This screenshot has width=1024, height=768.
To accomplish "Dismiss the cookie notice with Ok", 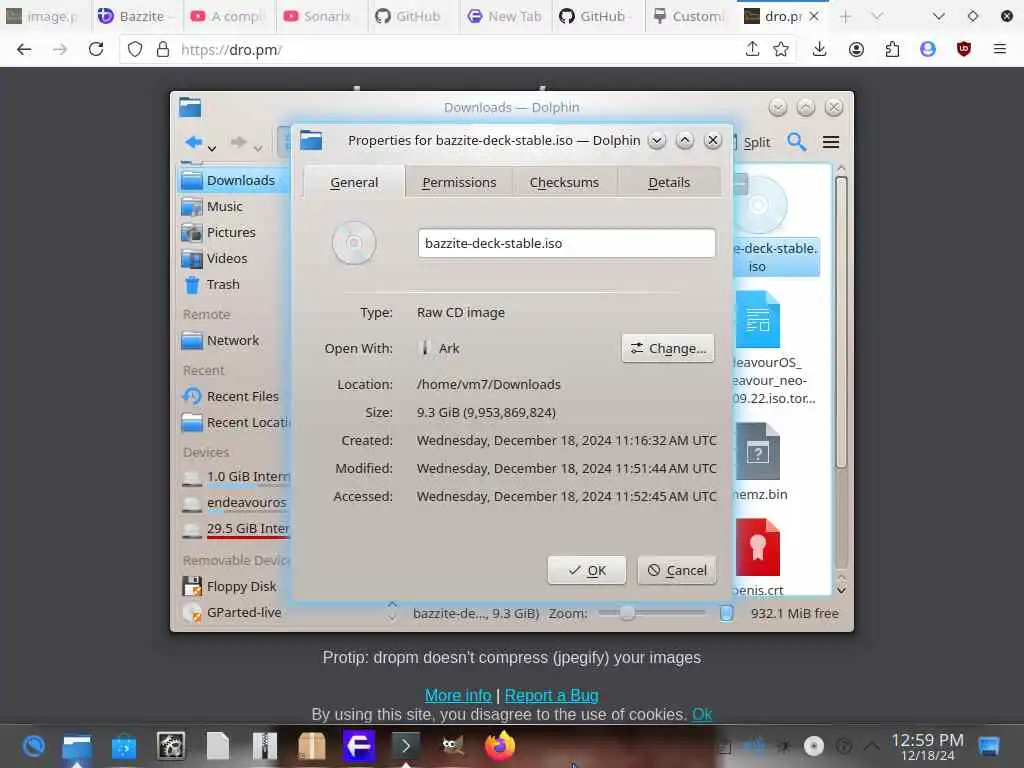I will coord(702,714).
